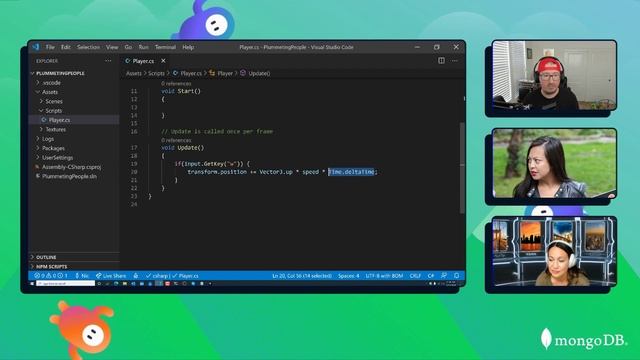Open the Terminal menu
This screenshot has width=640, height=360.
tap(165, 47)
